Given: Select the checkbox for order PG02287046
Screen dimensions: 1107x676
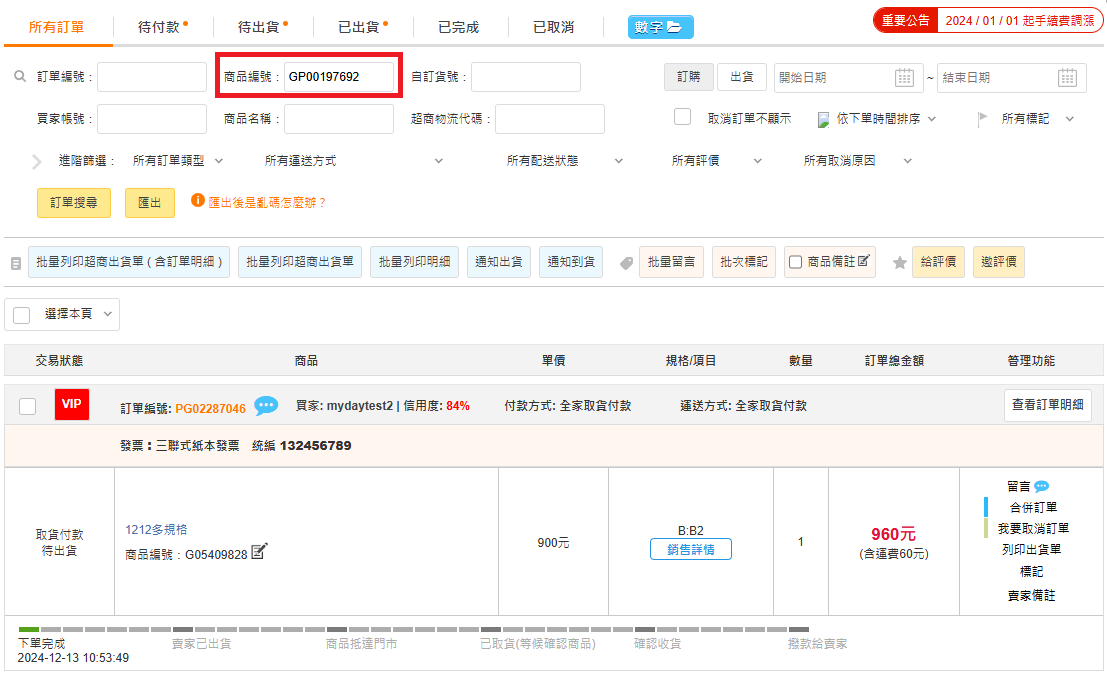Looking at the screenshot, I should pyautogui.click(x=28, y=406).
